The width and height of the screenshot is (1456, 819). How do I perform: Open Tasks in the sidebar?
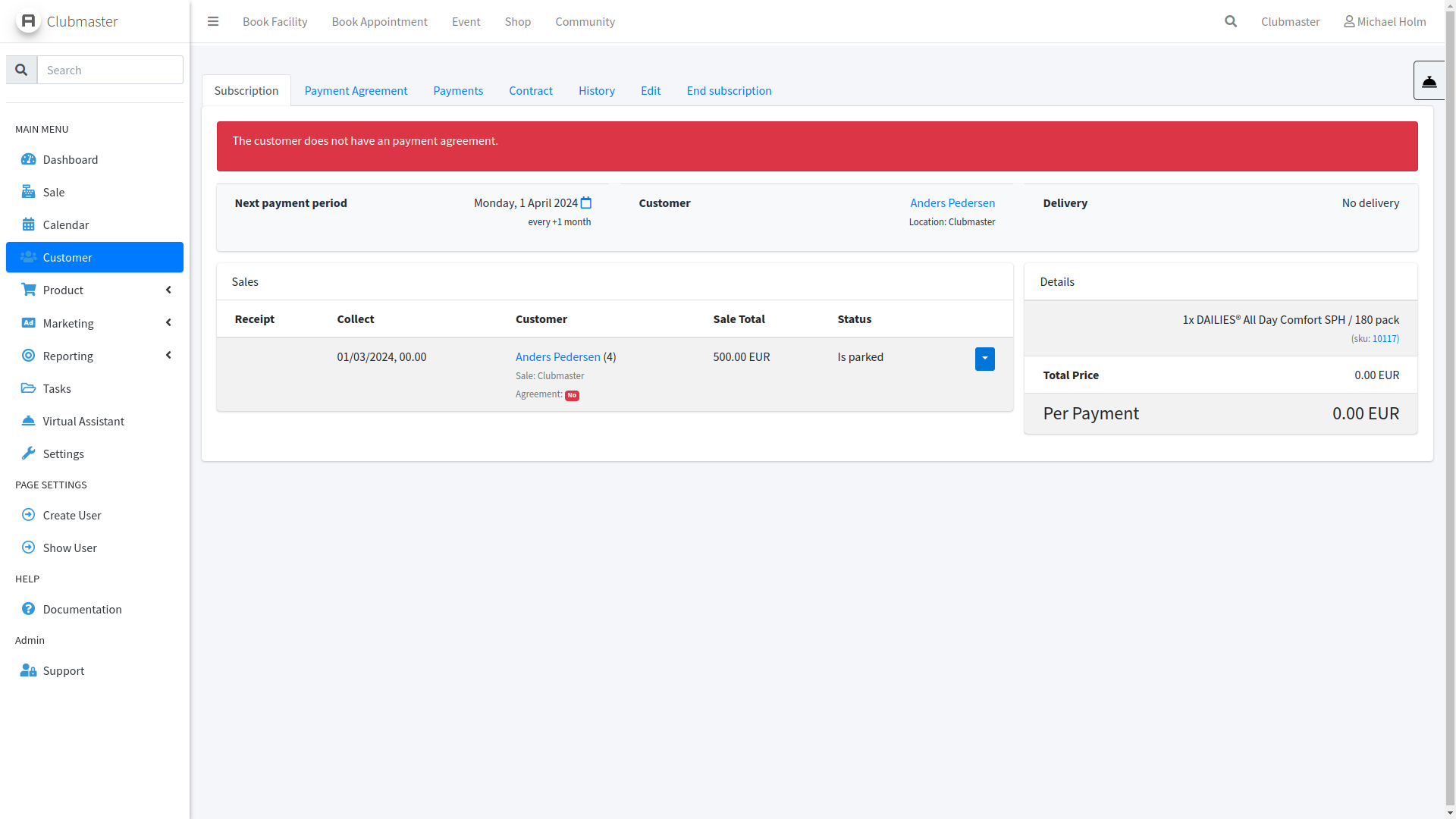click(57, 388)
